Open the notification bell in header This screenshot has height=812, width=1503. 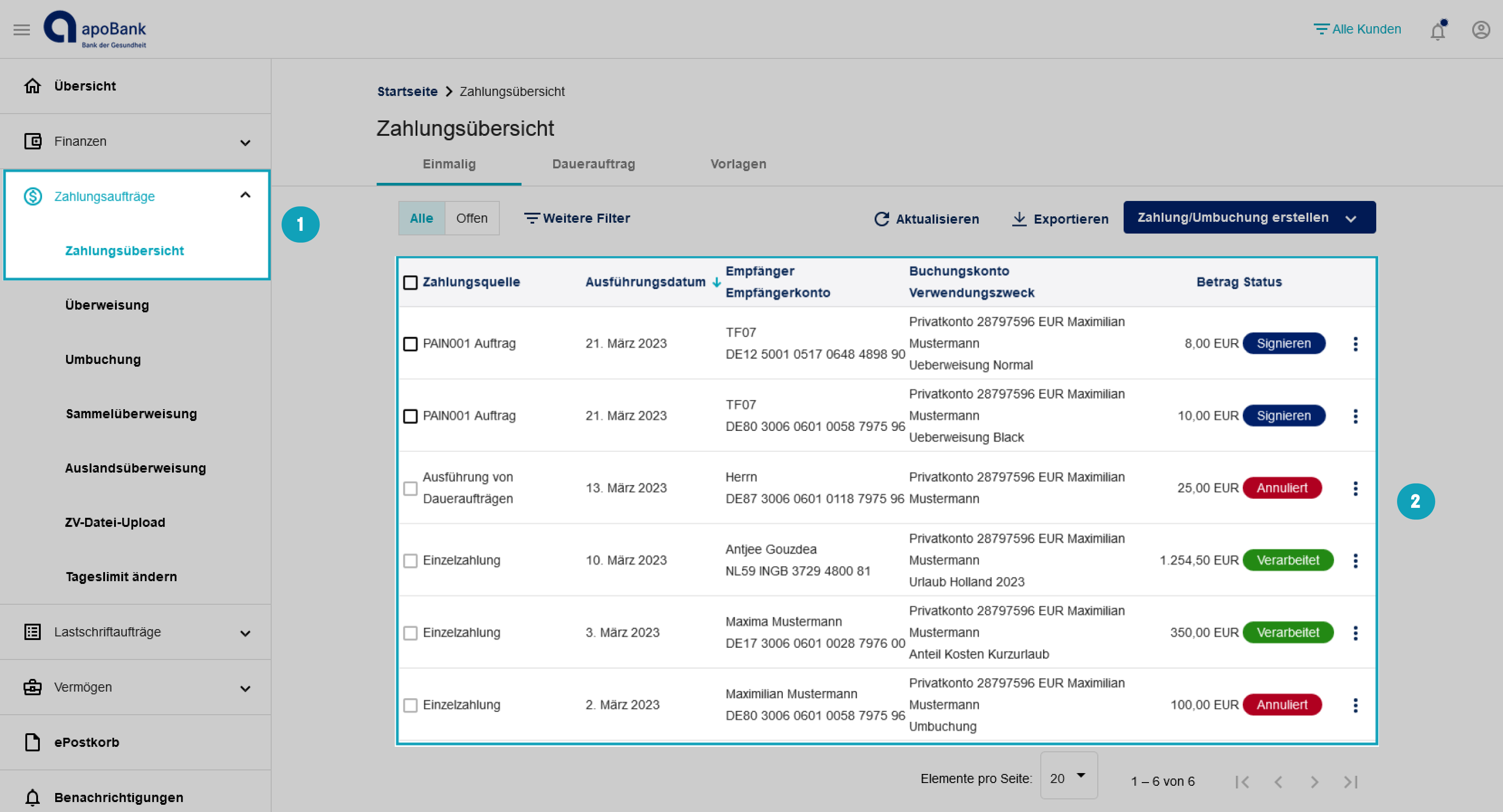(x=1438, y=30)
